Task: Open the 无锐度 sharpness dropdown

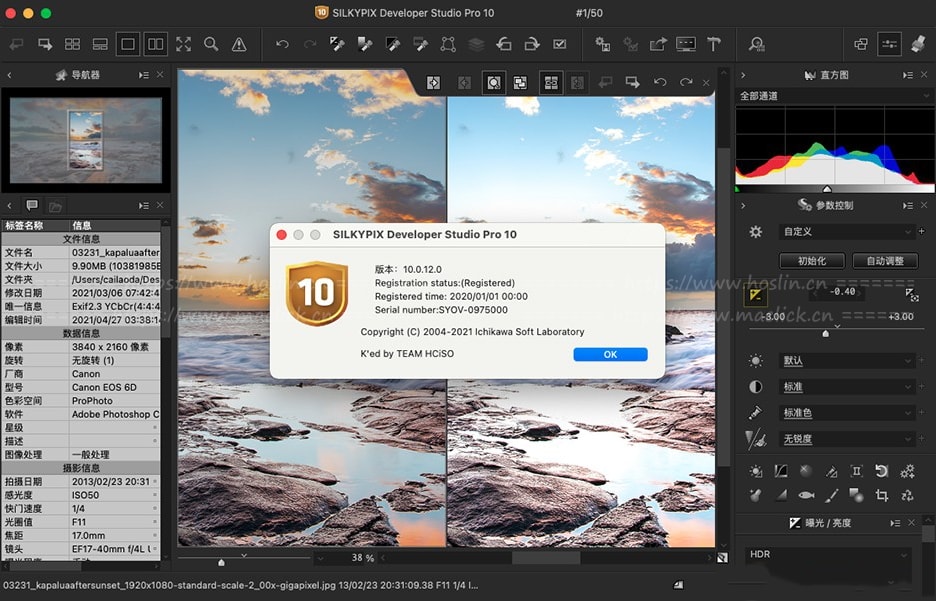Action: pos(845,439)
